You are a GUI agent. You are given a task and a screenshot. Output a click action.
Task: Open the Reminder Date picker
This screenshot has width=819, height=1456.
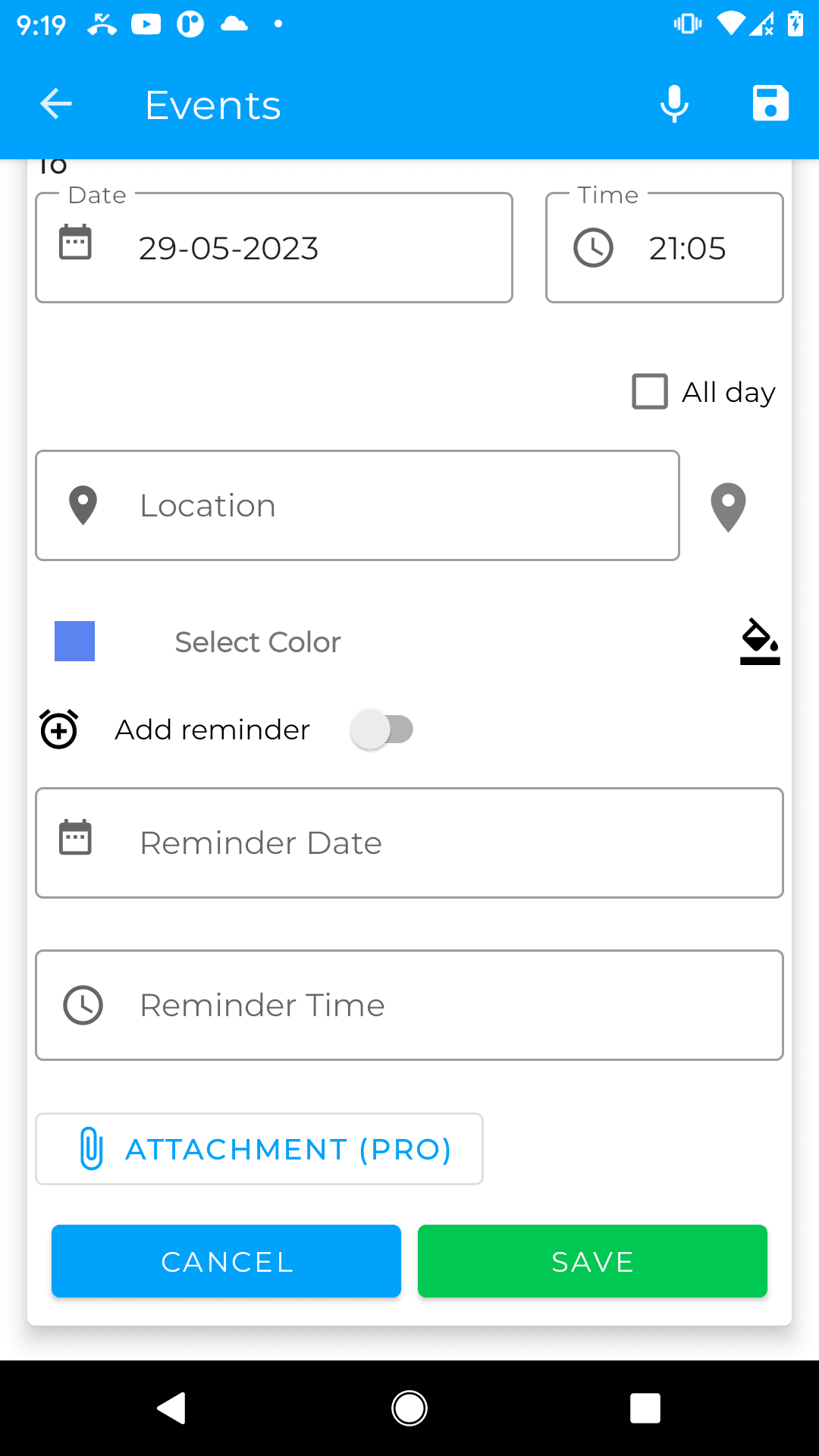409,843
